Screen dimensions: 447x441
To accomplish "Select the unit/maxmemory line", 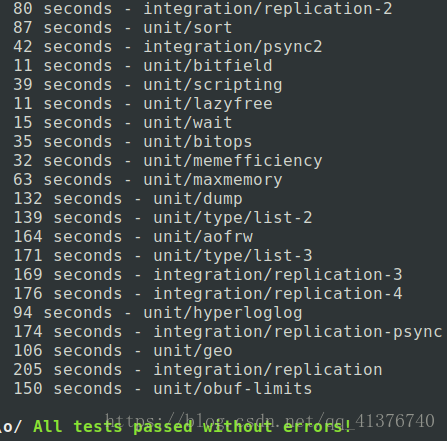I will click(x=148, y=180).
